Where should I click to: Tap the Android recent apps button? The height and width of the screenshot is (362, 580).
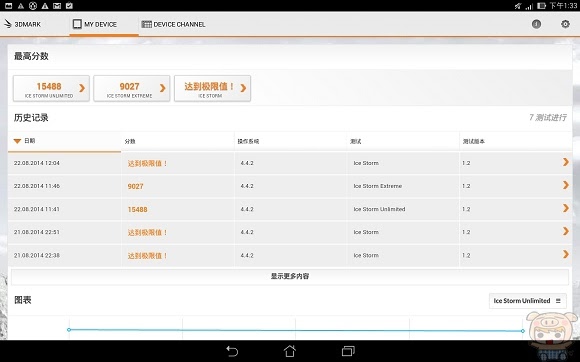[348, 351]
